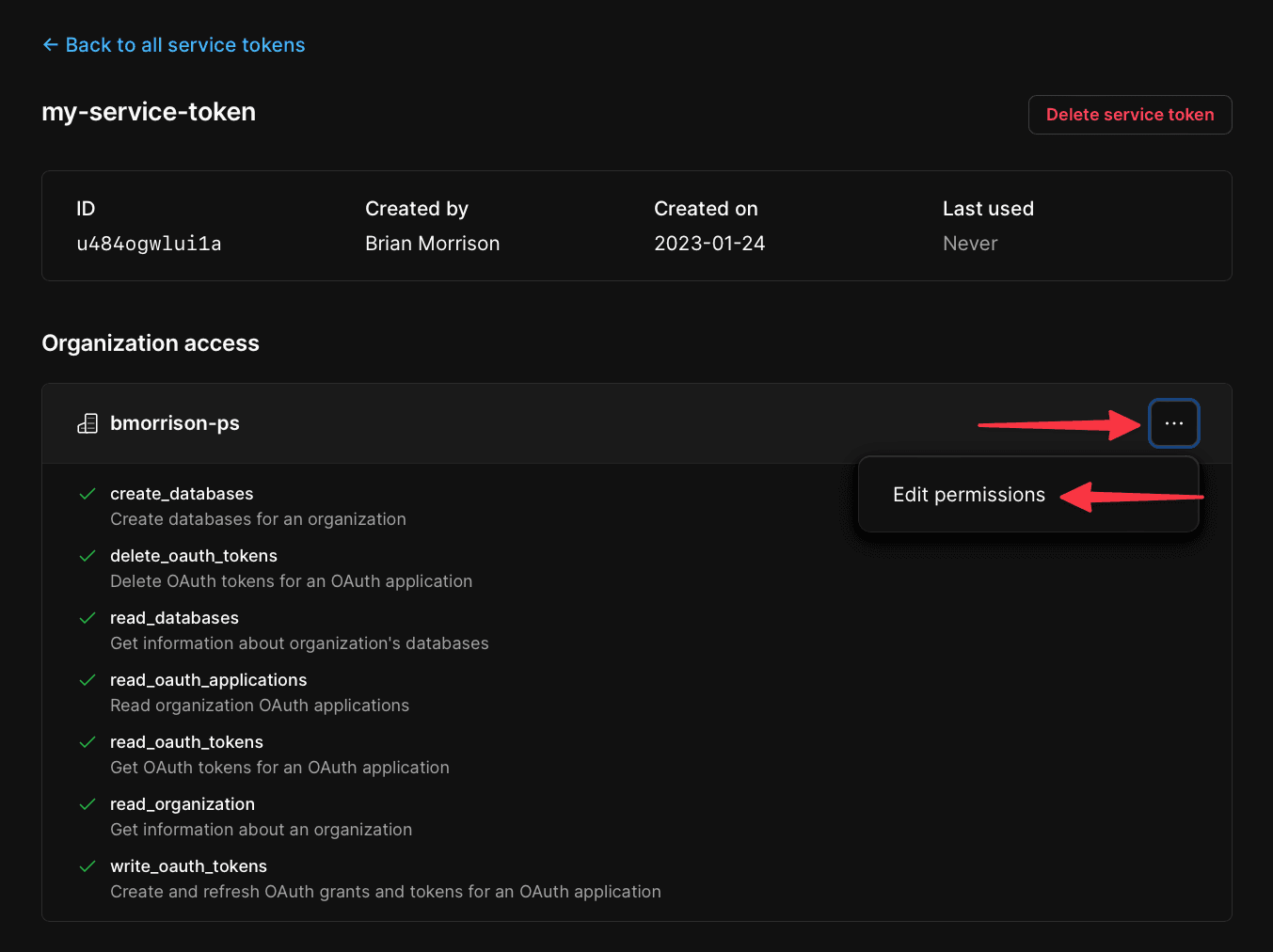Click the checkmark next to read_organization
This screenshot has height=952, width=1273.
pyautogui.click(x=88, y=804)
